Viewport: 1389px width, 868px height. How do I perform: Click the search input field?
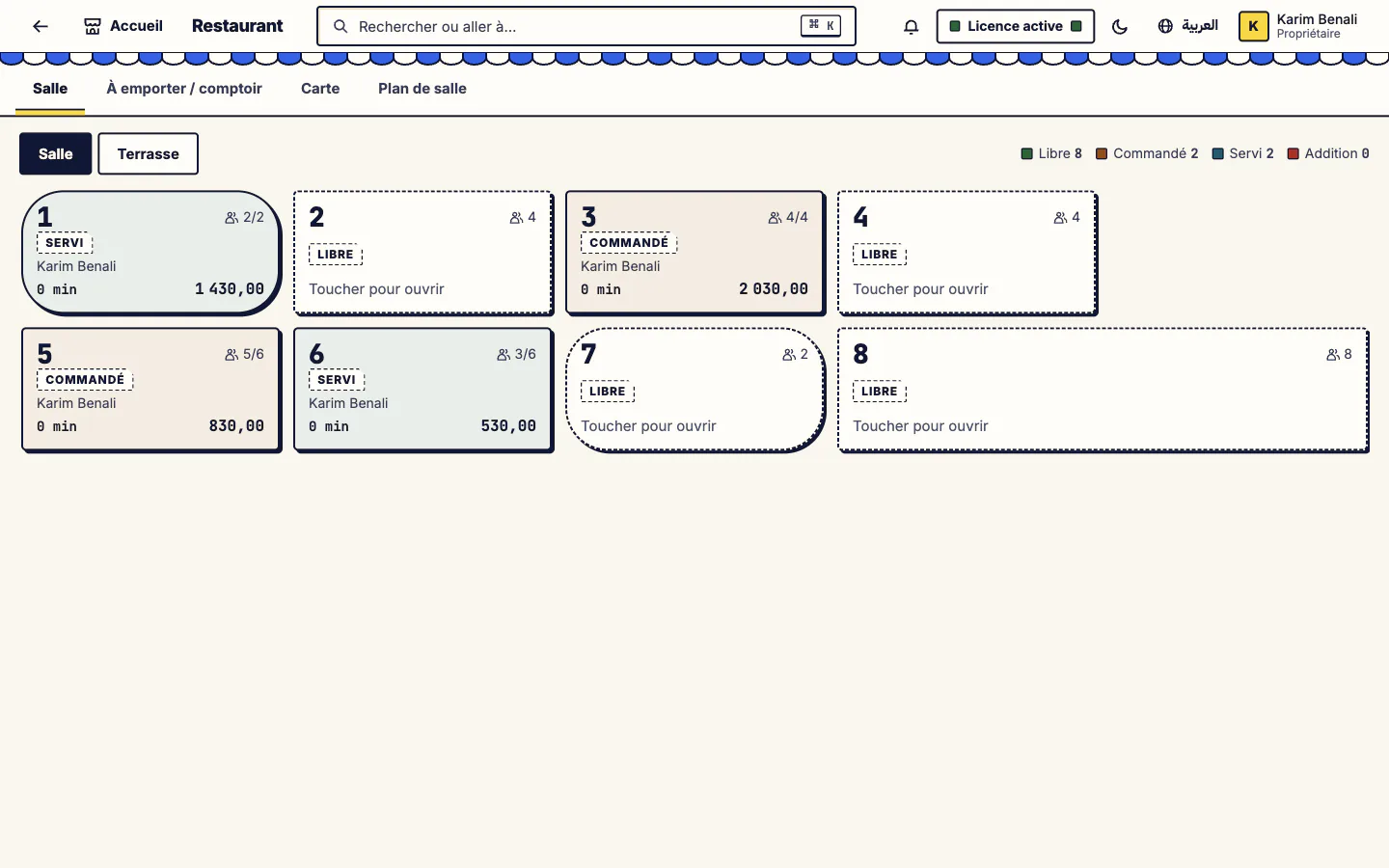click(x=586, y=26)
